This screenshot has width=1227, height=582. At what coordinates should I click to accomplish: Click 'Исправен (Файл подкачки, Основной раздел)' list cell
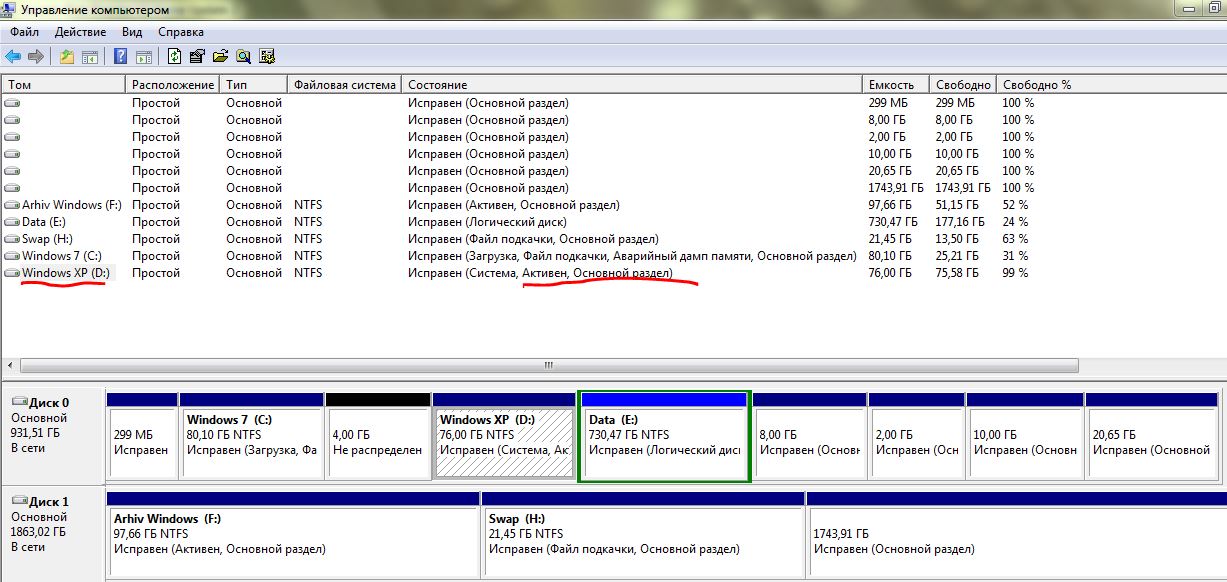pyautogui.click(x=533, y=239)
